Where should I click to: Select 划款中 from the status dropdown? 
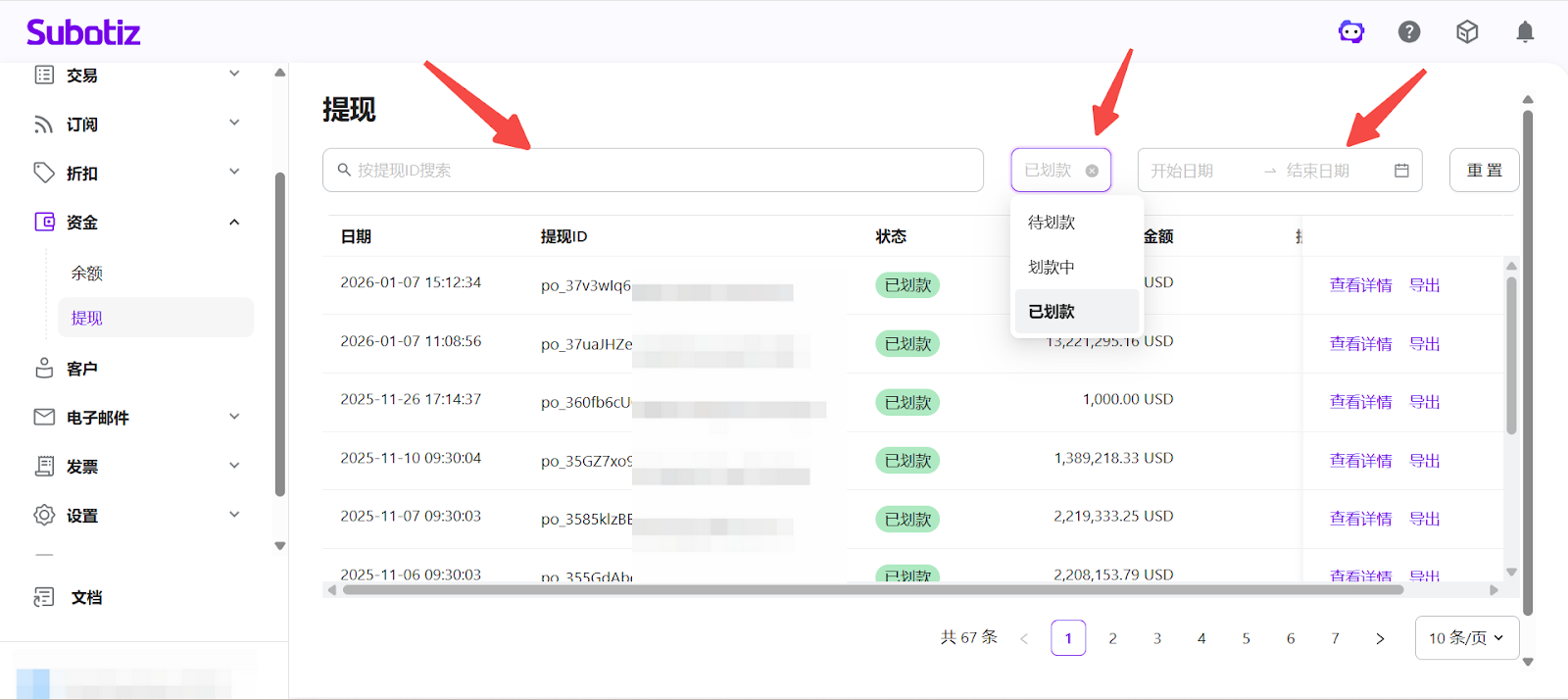click(x=1053, y=267)
